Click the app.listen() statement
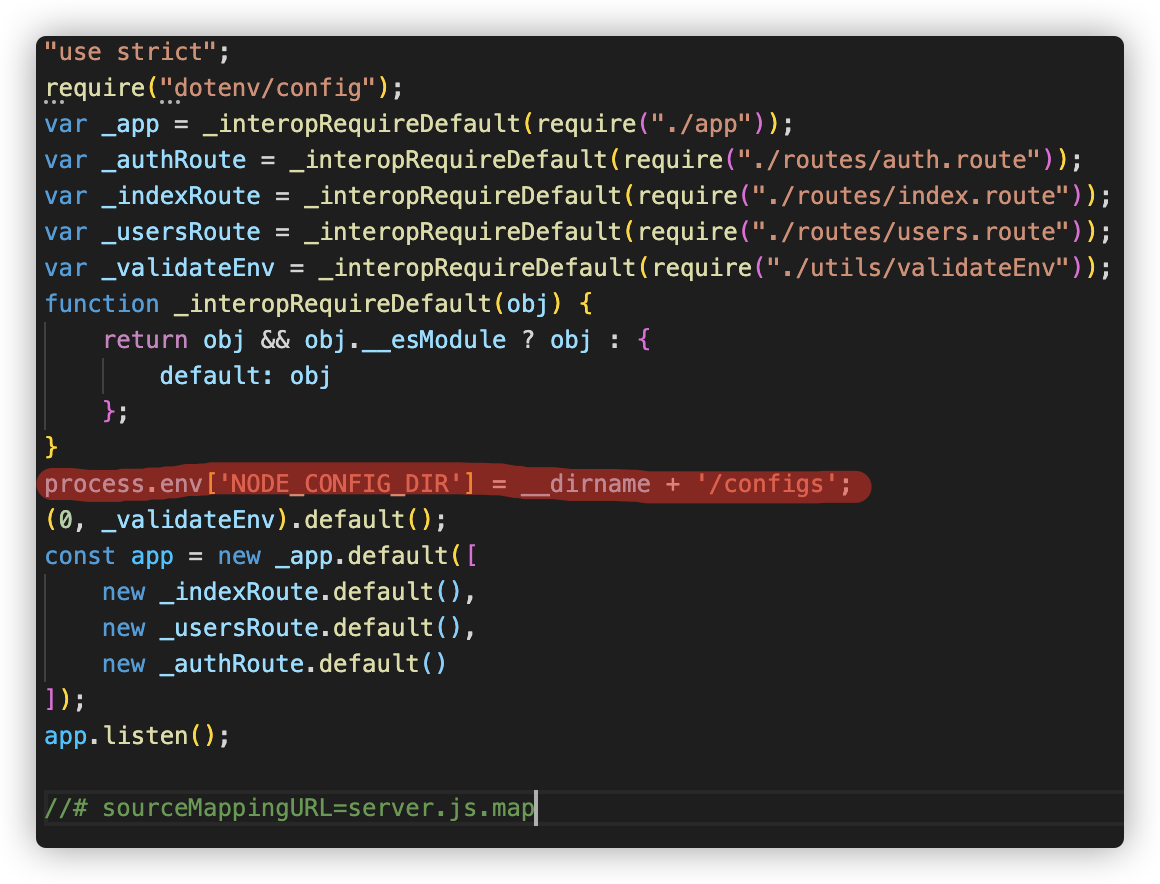Screen dimensions: 1160x884 [x=138, y=737]
